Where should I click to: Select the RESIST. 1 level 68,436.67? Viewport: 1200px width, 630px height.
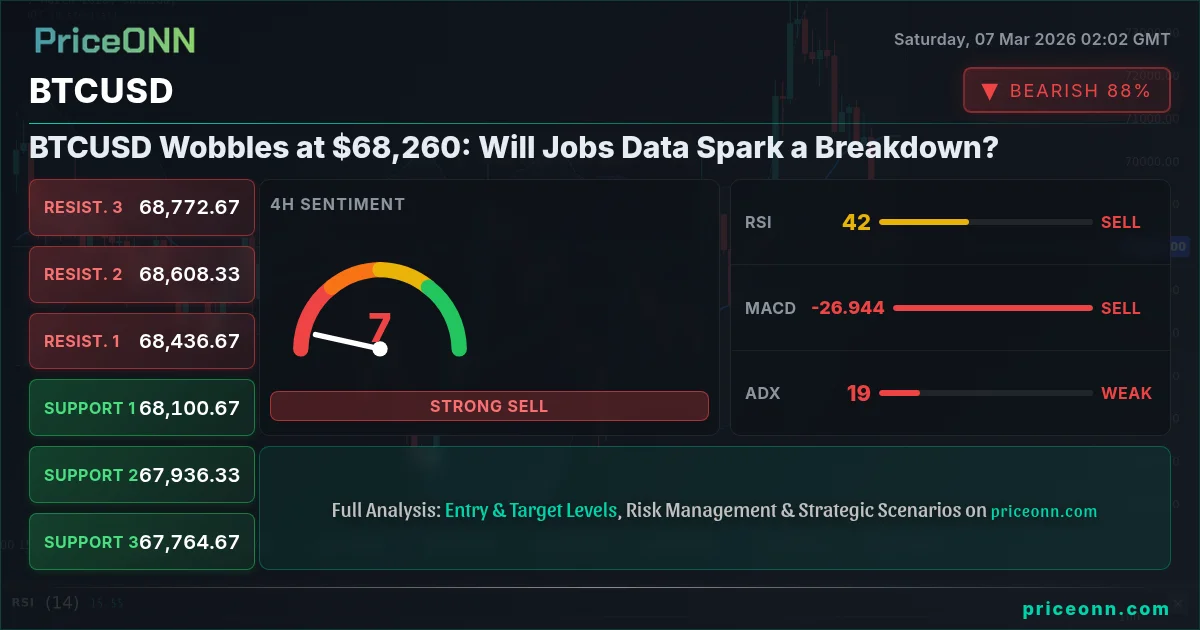click(142, 341)
